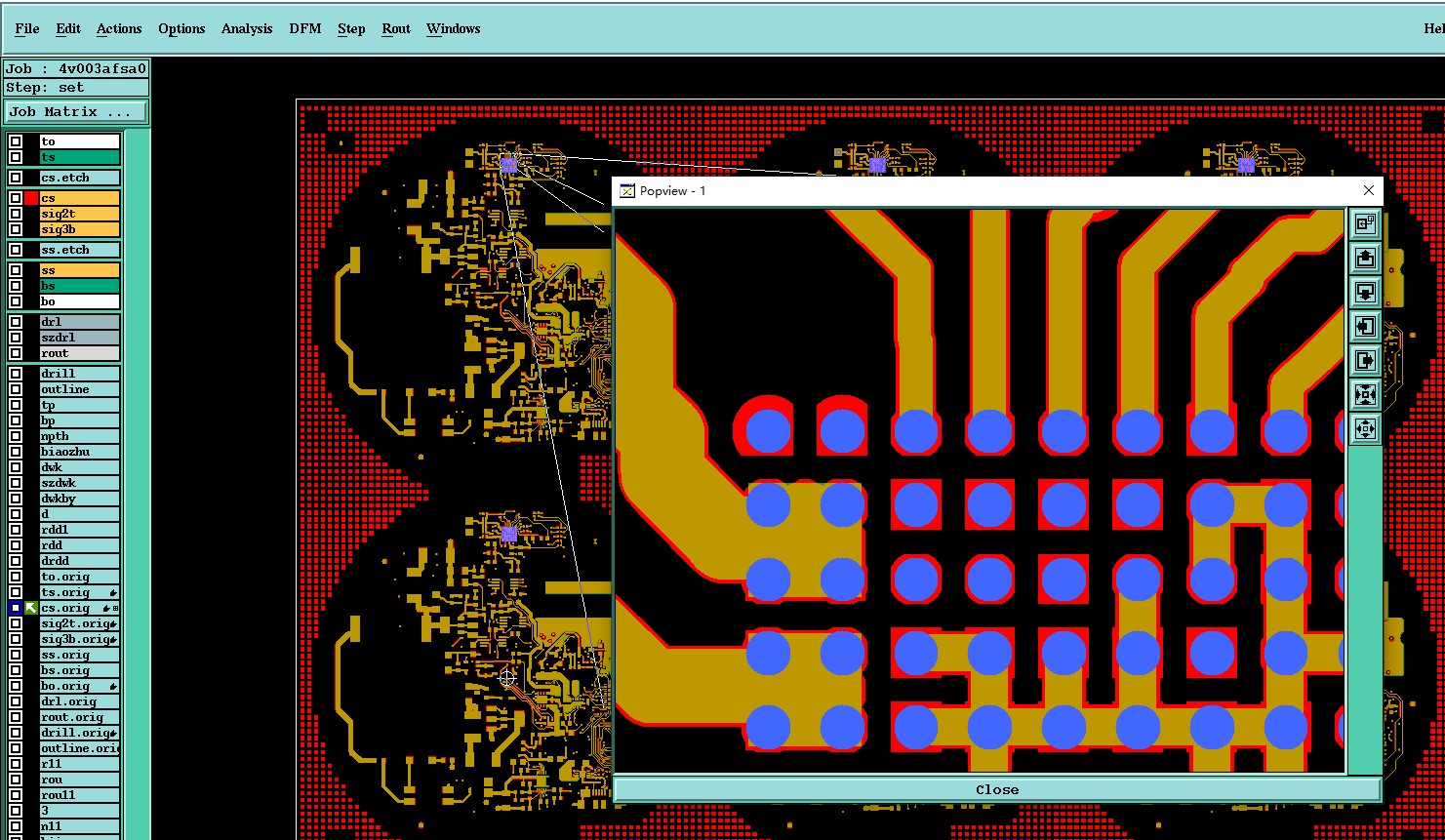
Task: Select the szdrl layer row
Action: point(79,338)
